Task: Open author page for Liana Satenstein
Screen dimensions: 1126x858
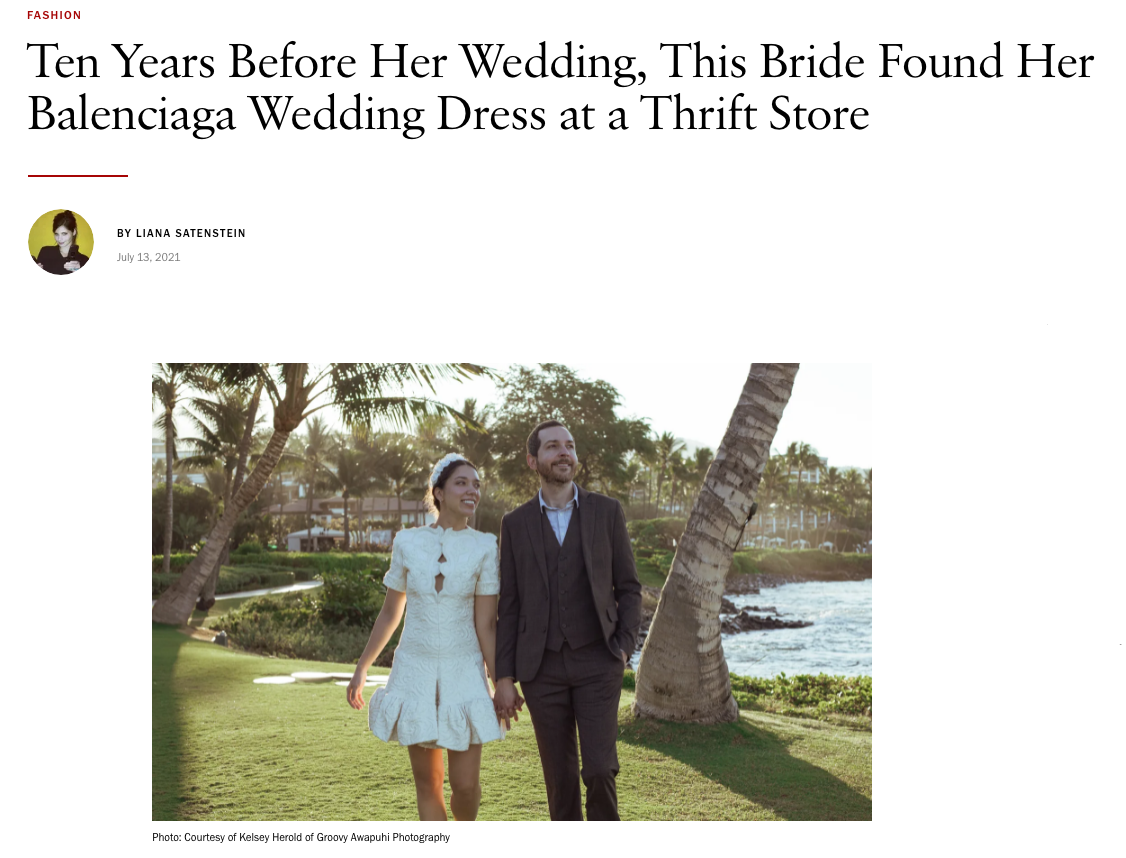Action: coord(190,233)
